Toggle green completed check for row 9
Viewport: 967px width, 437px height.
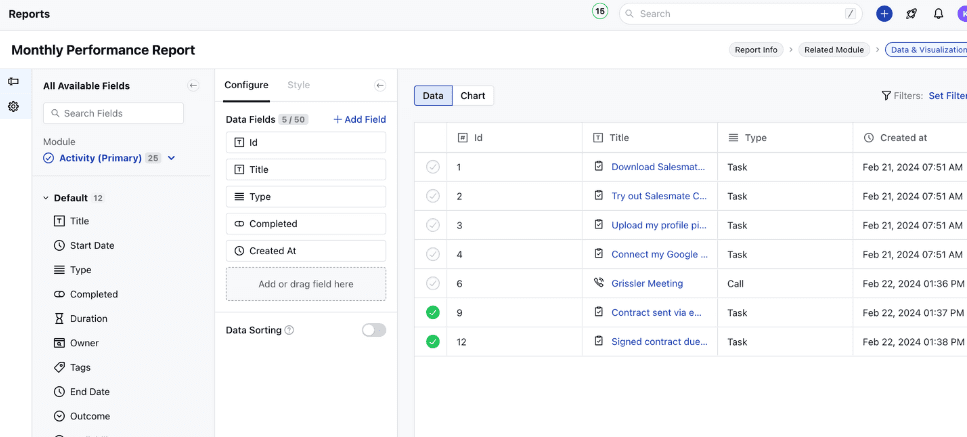[433, 312]
